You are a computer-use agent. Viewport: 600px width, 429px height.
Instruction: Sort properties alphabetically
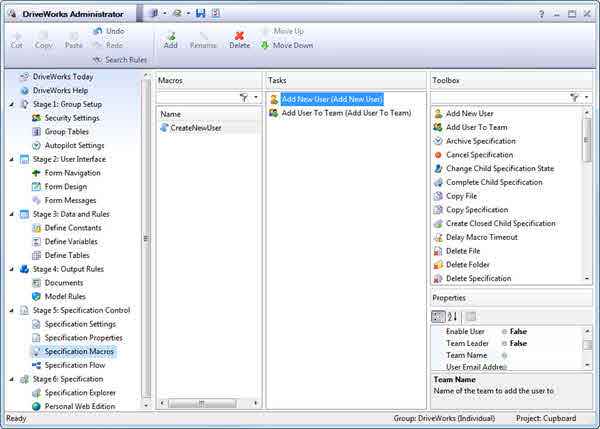click(x=453, y=317)
